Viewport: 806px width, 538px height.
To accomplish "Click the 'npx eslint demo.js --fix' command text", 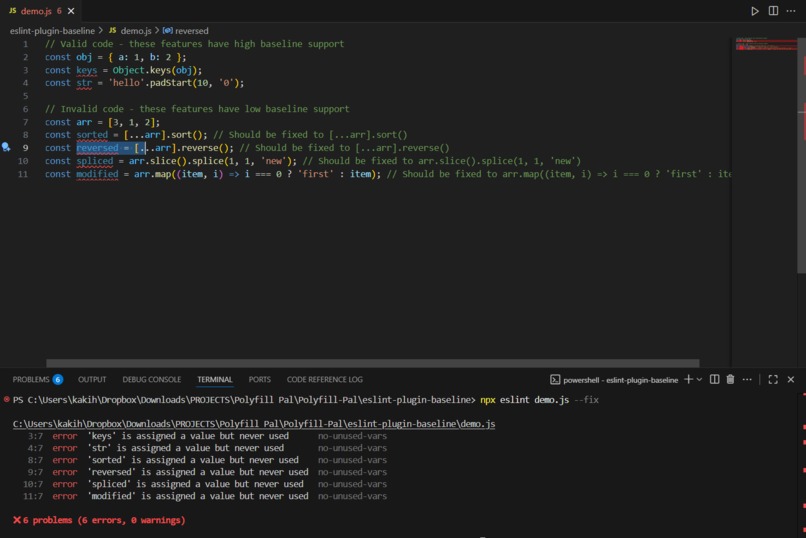I will point(539,400).
